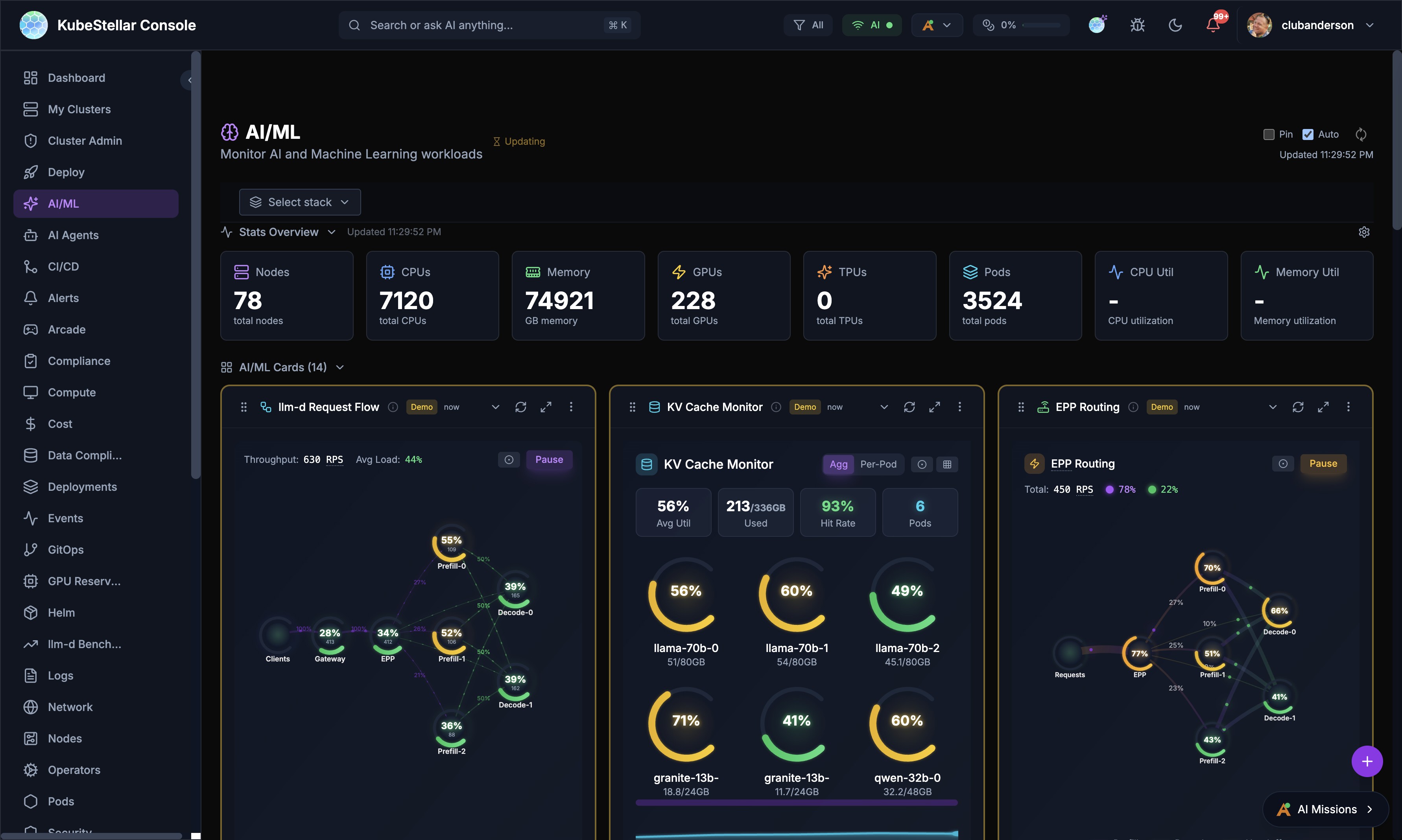Screen dimensions: 1402x840
Task: Open the bug report icon in the top bar
Action: coord(1137,25)
